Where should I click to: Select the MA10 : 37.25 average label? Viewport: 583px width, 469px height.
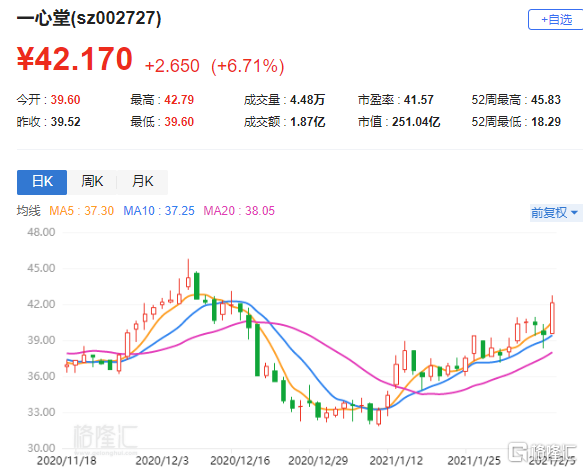coord(159,211)
